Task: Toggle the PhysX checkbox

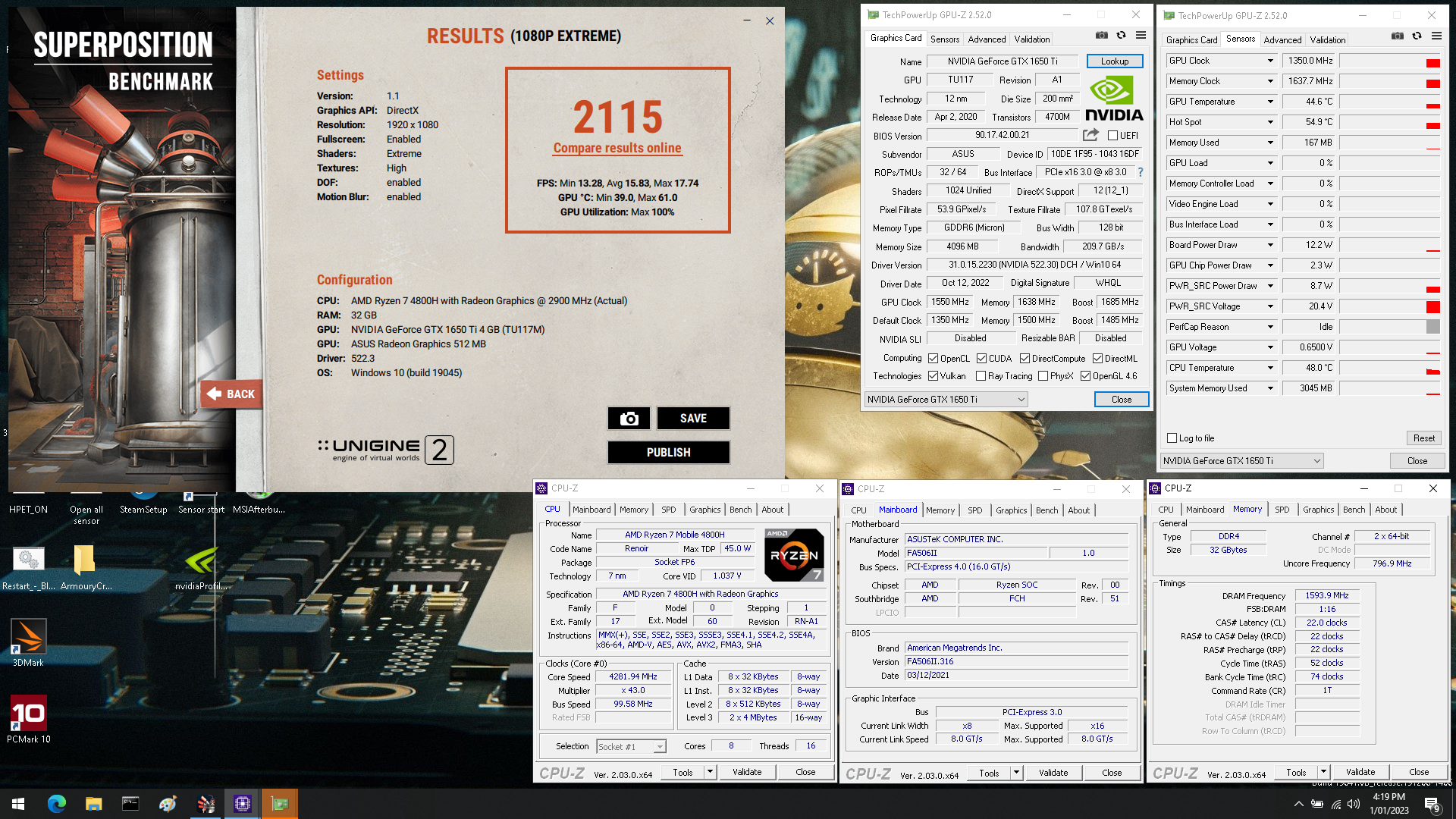Action: [1043, 376]
